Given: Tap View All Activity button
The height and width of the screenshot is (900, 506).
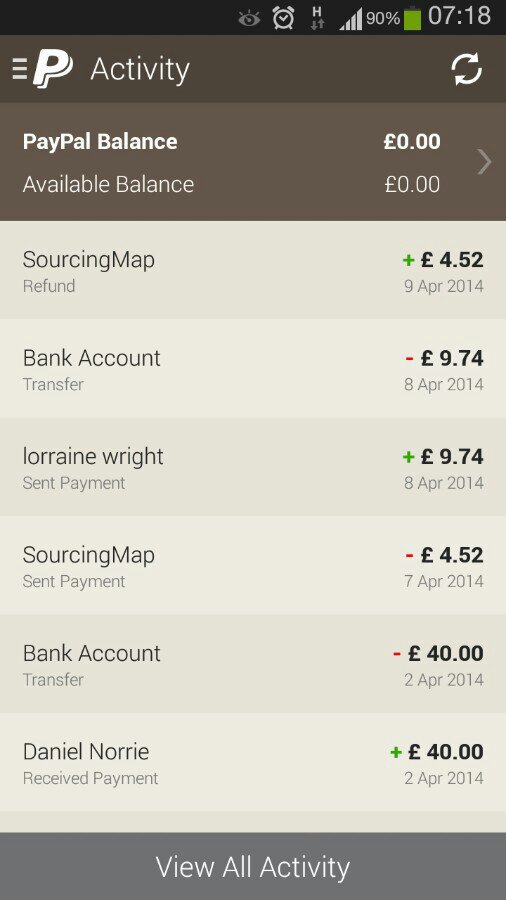Looking at the screenshot, I should pos(253,867).
